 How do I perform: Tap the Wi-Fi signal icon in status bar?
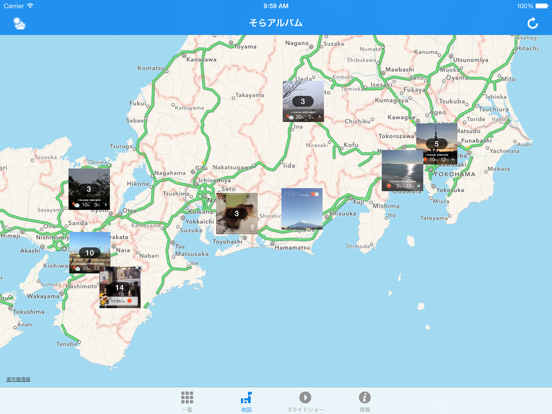pyautogui.click(x=30, y=6)
